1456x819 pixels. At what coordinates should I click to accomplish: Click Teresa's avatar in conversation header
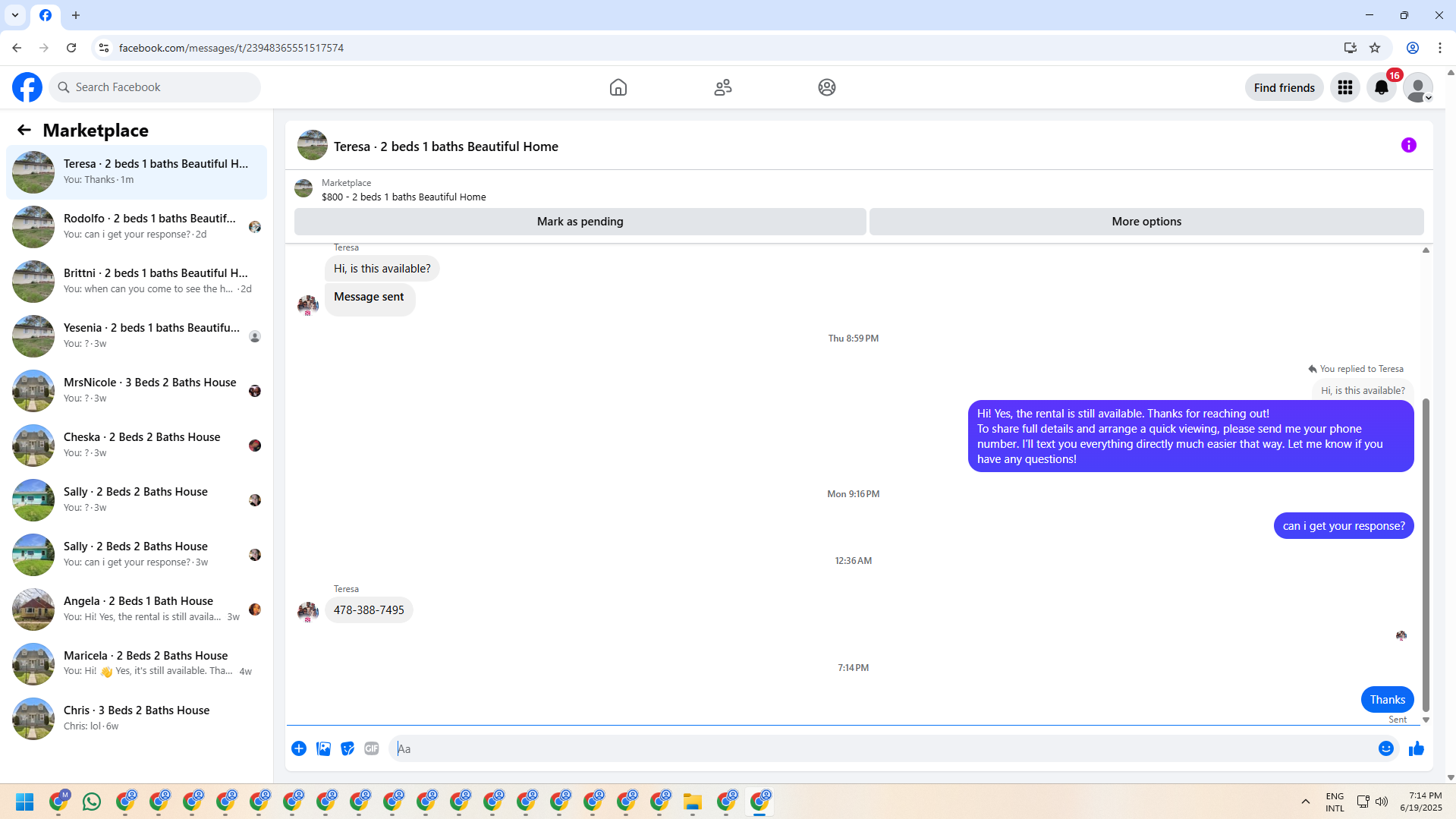[x=313, y=145]
